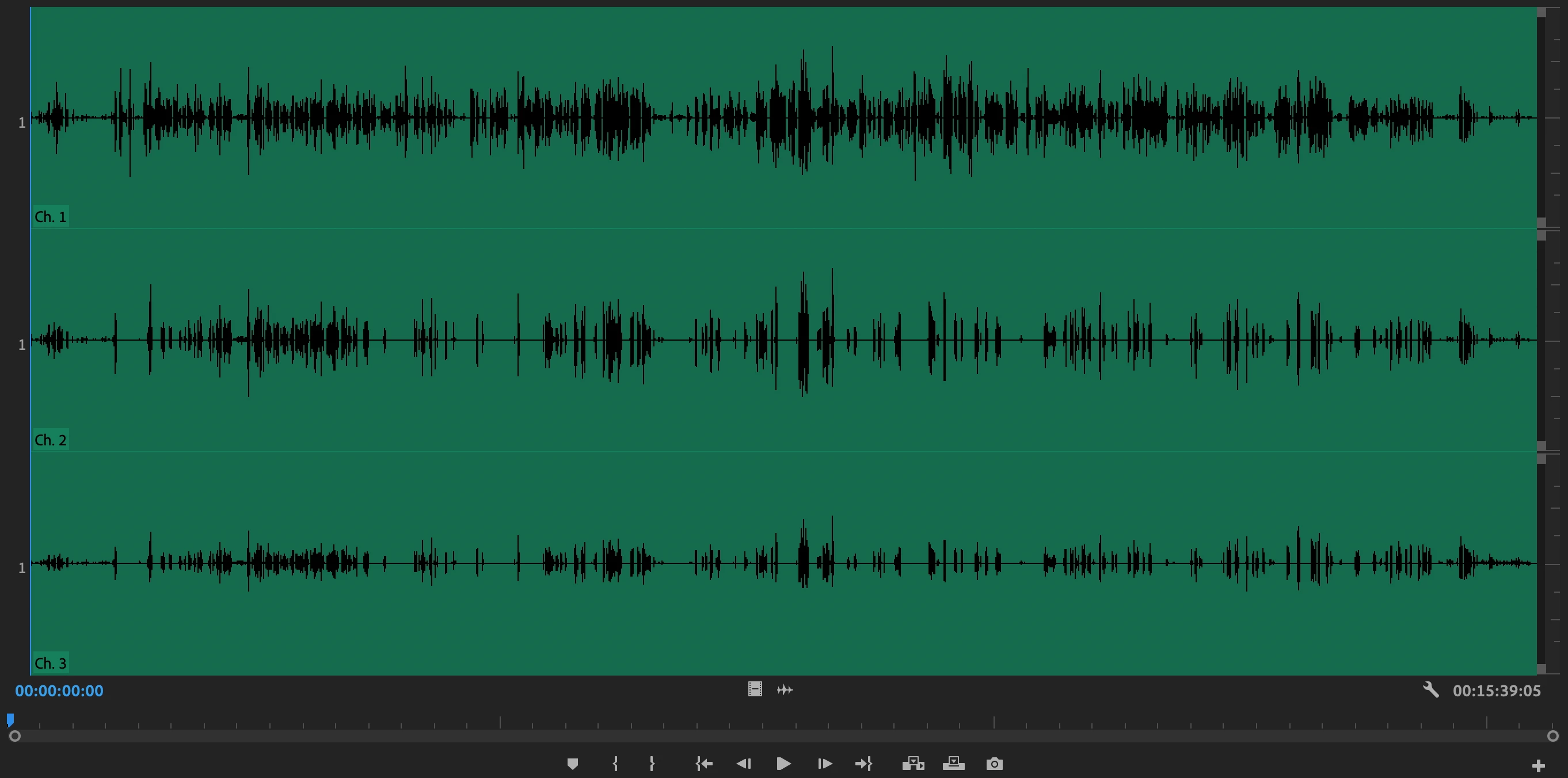Step forward one frame
This screenshot has height=778, width=1568.
(825, 764)
